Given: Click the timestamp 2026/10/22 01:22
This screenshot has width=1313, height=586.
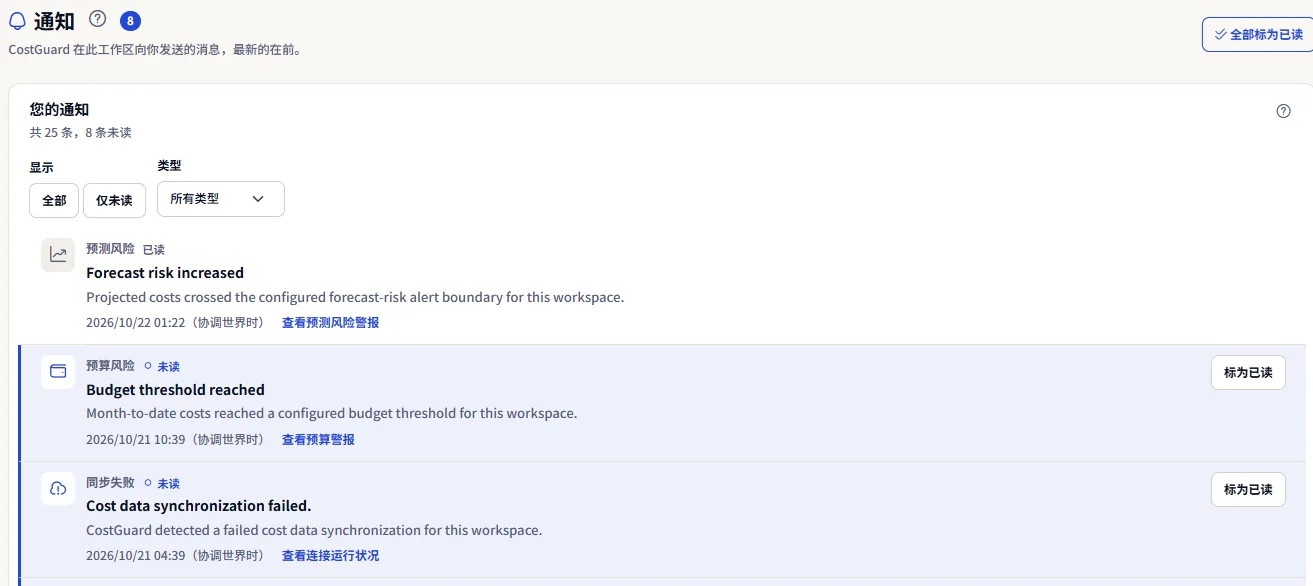Looking at the screenshot, I should (x=175, y=322).
